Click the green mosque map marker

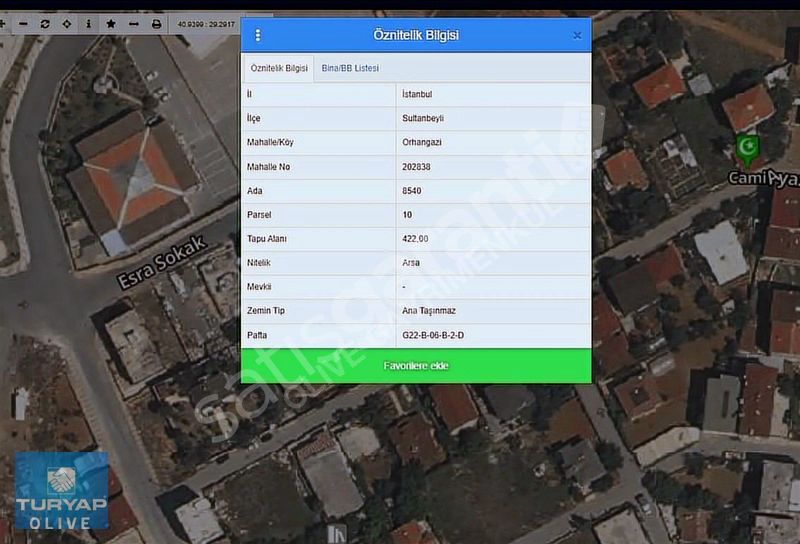(748, 151)
